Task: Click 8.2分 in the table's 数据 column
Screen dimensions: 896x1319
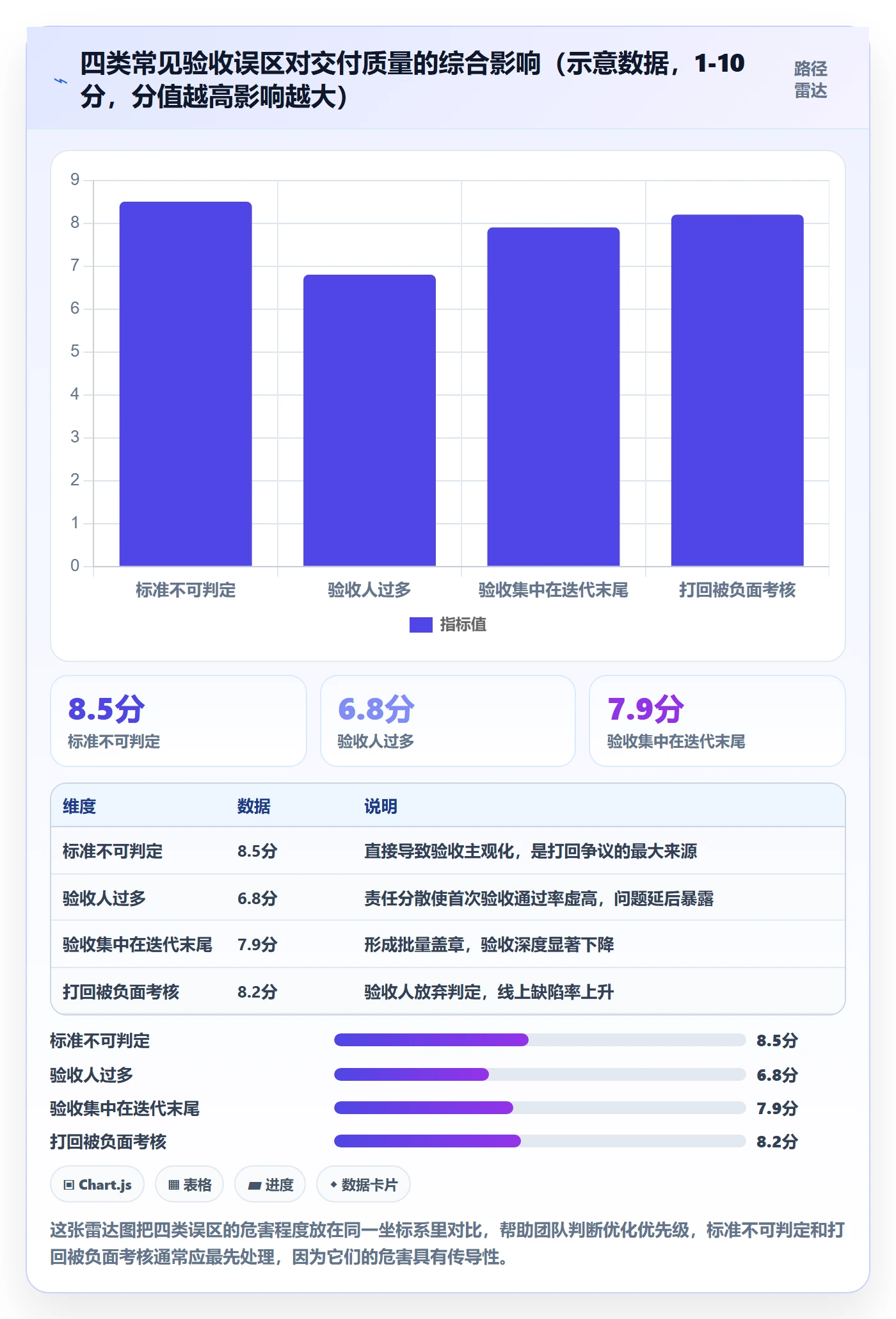Action: click(257, 992)
